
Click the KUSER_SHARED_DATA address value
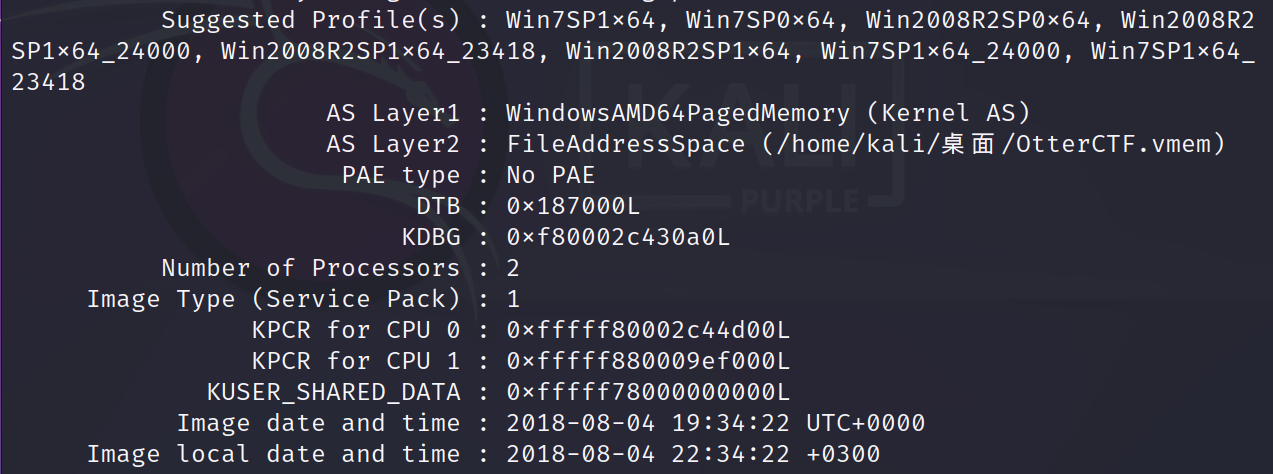[x=647, y=392]
